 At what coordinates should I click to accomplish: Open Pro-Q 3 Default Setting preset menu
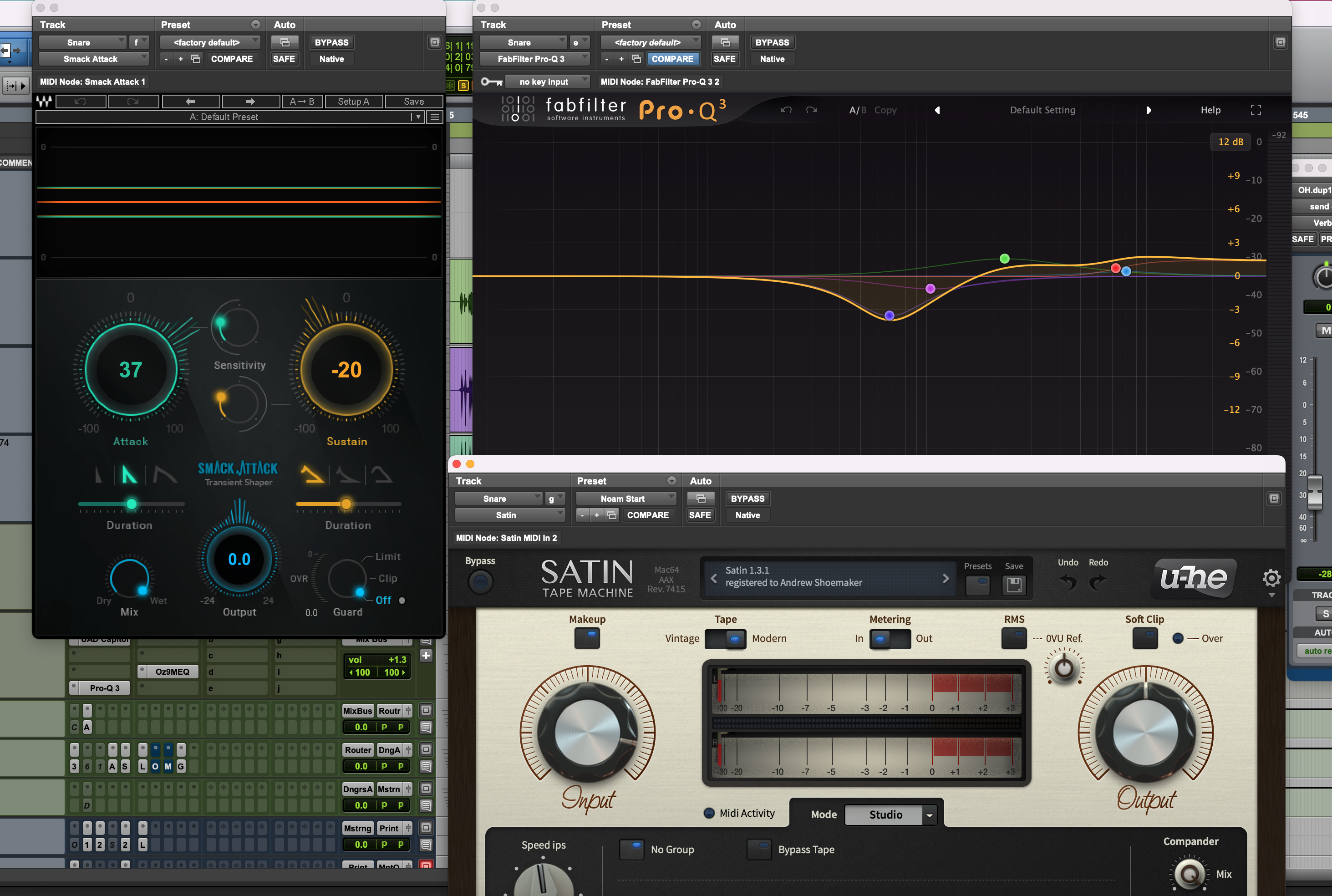click(x=1042, y=110)
